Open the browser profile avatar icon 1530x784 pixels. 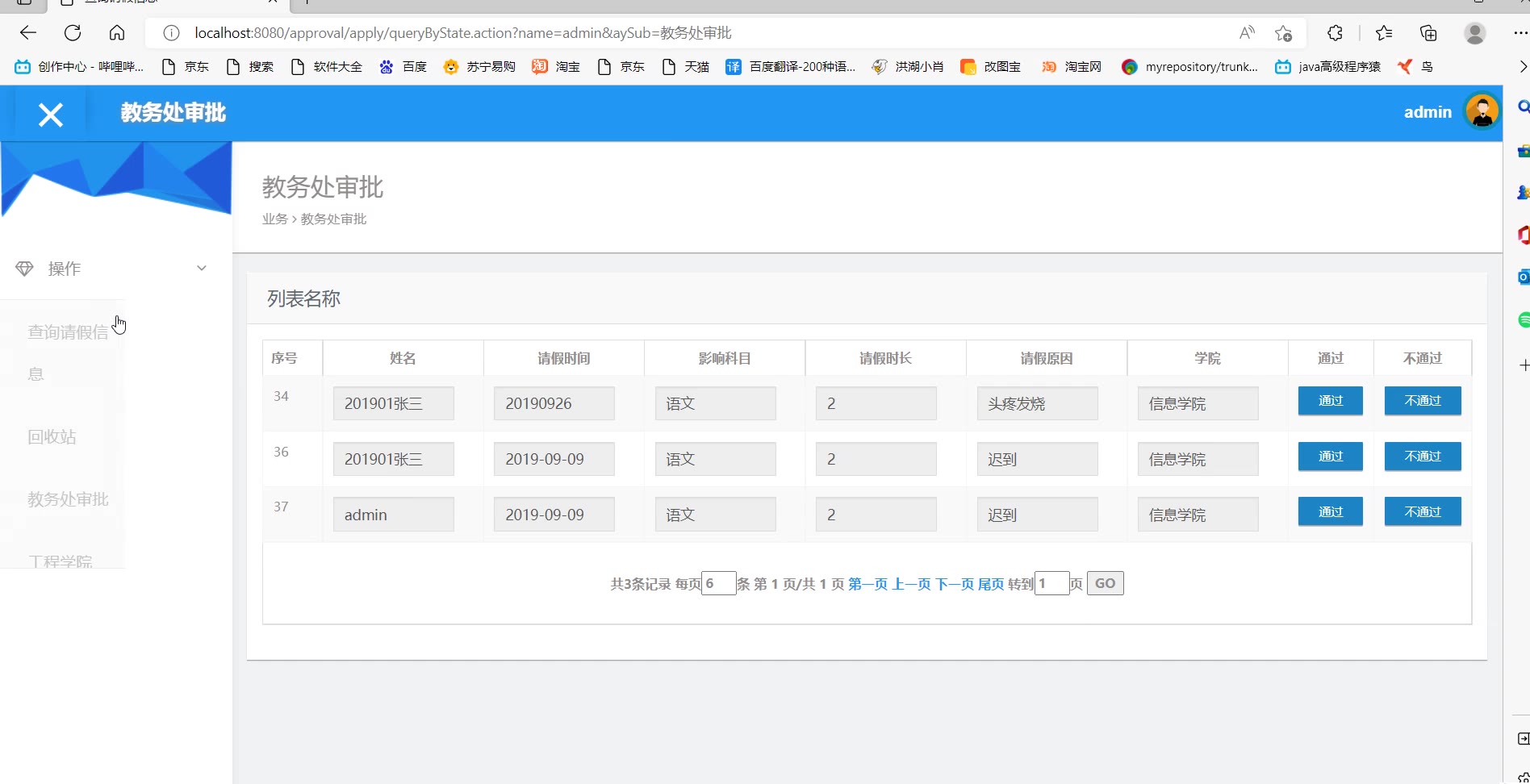point(1475,33)
